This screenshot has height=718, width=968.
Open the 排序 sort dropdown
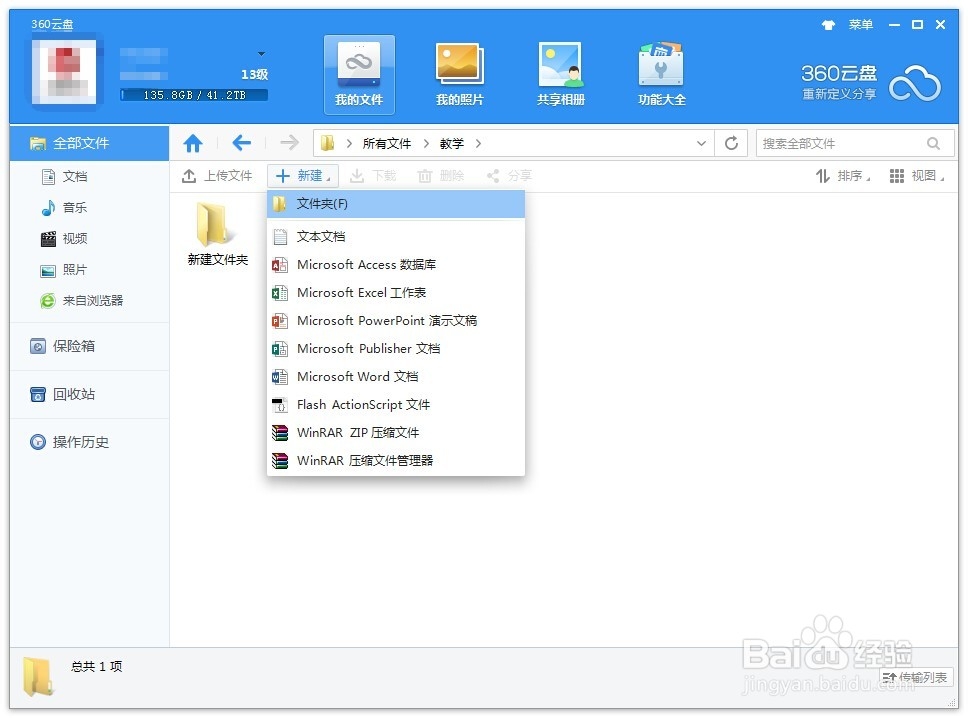pos(843,176)
